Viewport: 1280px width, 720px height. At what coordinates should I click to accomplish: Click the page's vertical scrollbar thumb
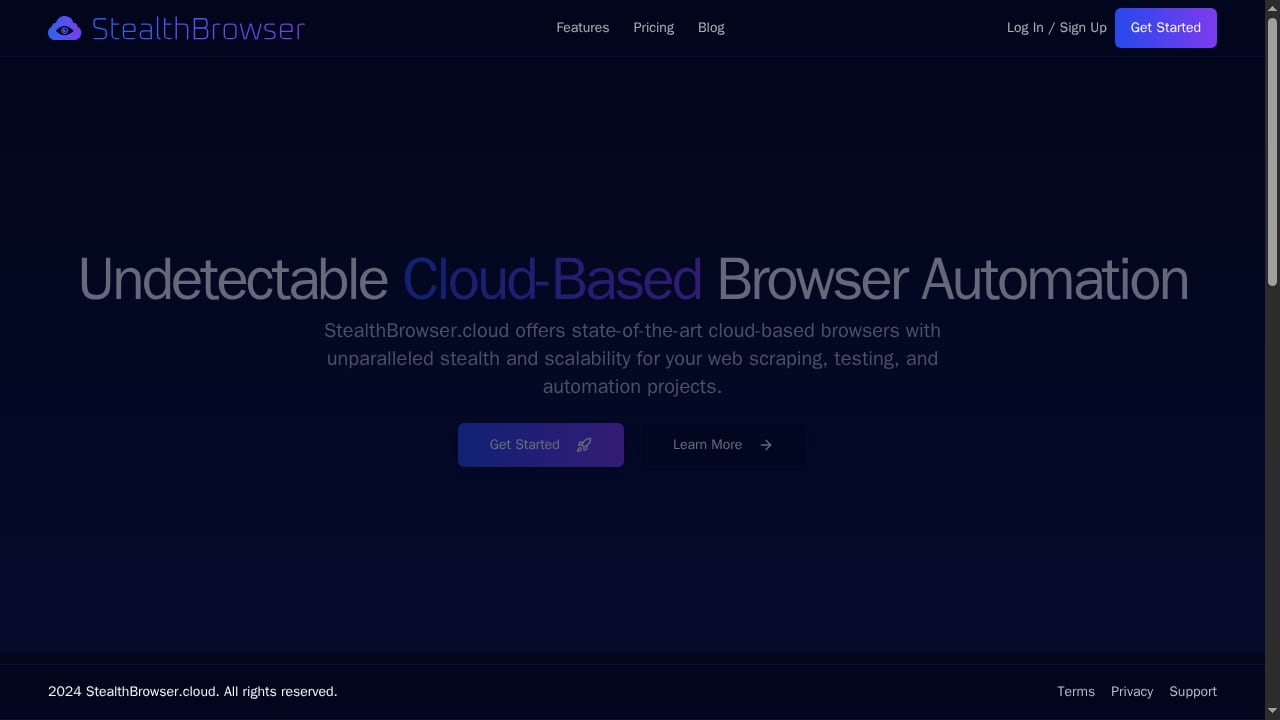pos(1272,150)
